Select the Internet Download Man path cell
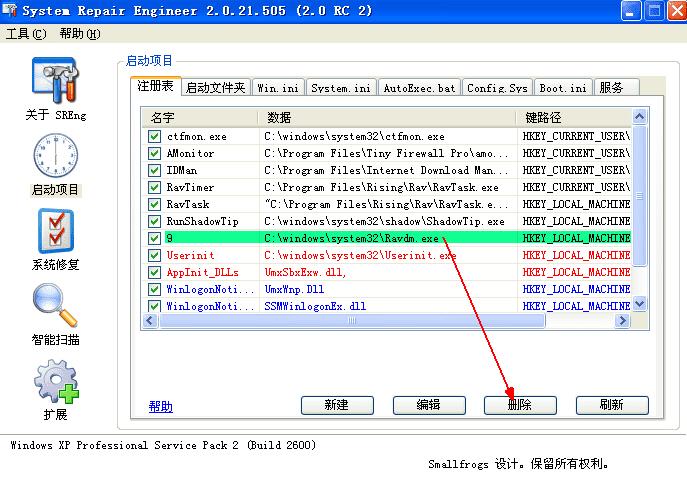687x477 pixels. [388, 170]
